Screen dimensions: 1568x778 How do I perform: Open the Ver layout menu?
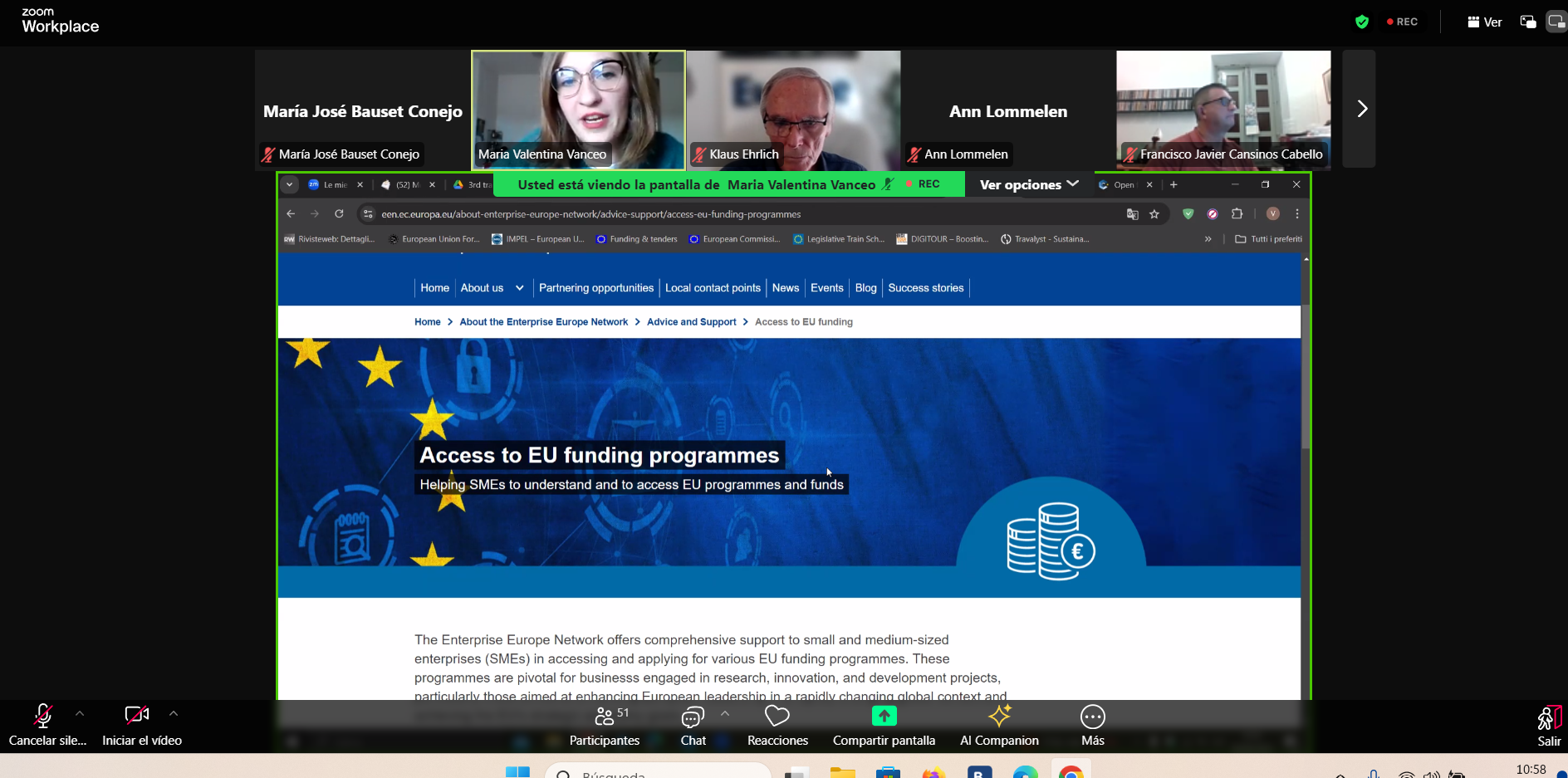tap(1485, 22)
